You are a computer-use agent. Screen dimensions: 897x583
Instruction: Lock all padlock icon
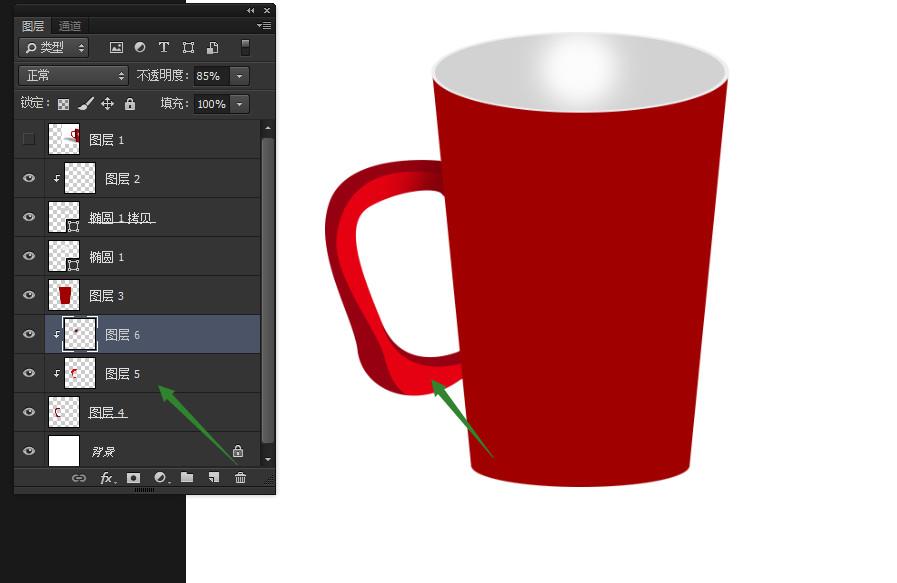coord(130,104)
